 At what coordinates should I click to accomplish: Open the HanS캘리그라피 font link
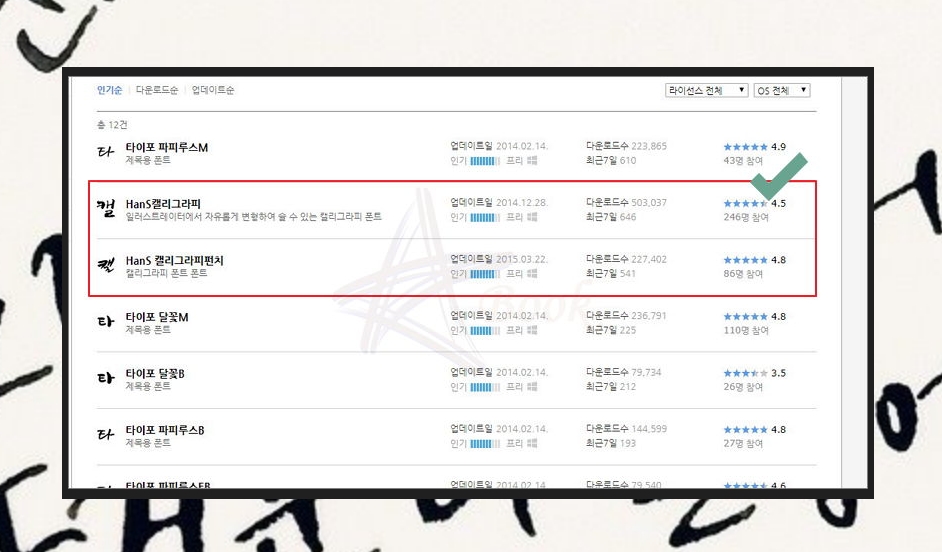point(163,204)
